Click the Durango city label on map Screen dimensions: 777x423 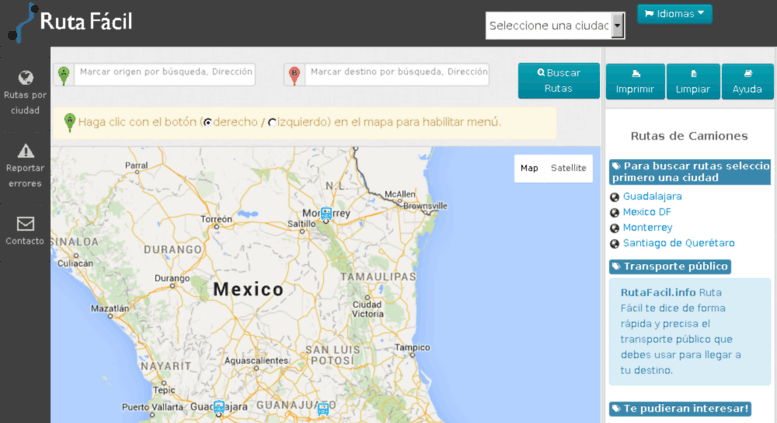[x=172, y=278]
